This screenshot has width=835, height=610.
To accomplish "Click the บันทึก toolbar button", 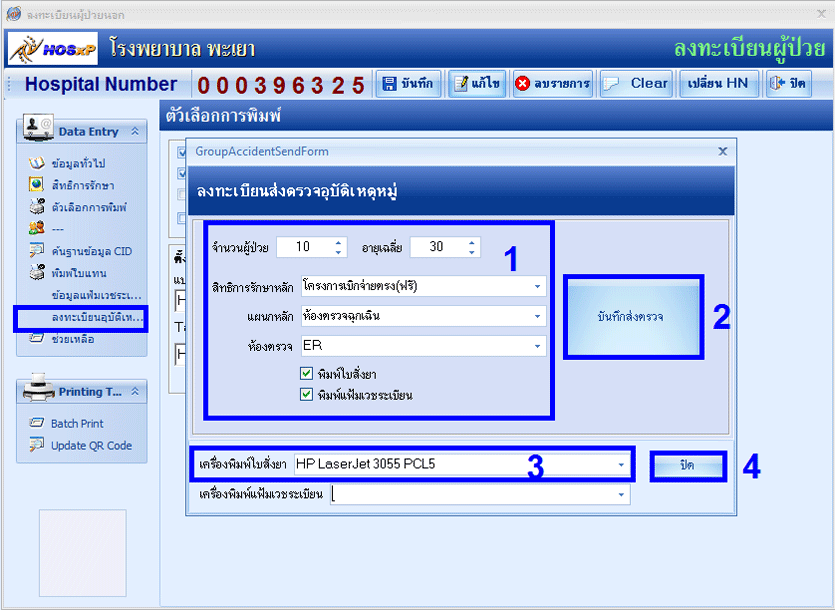I will pyautogui.click(x=408, y=84).
